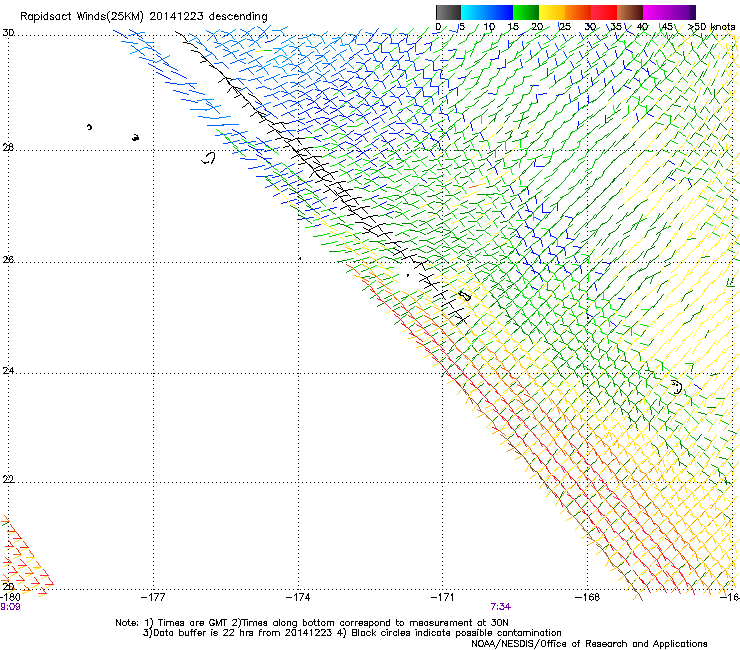The height and width of the screenshot is (650, 740).
Task: Click the '15' legend scale label
Action: pos(513,27)
